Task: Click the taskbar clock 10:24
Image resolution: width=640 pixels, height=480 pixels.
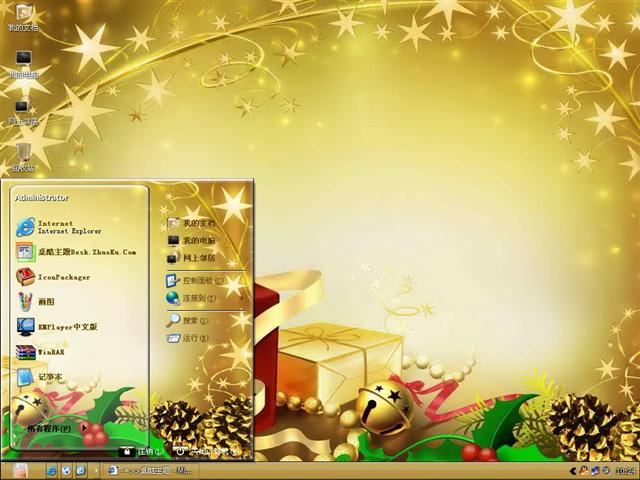Action: tap(626, 471)
